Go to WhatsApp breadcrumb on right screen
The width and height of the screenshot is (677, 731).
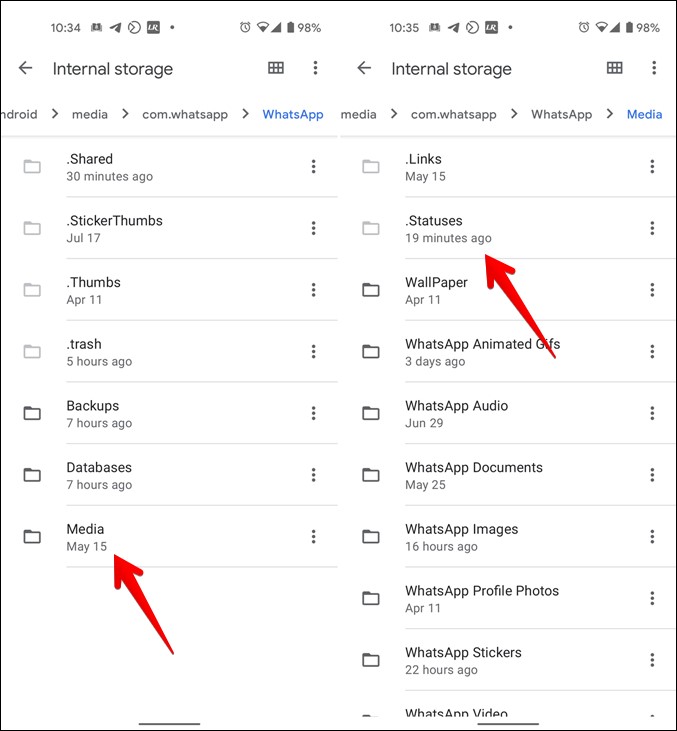(x=561, y=115)
